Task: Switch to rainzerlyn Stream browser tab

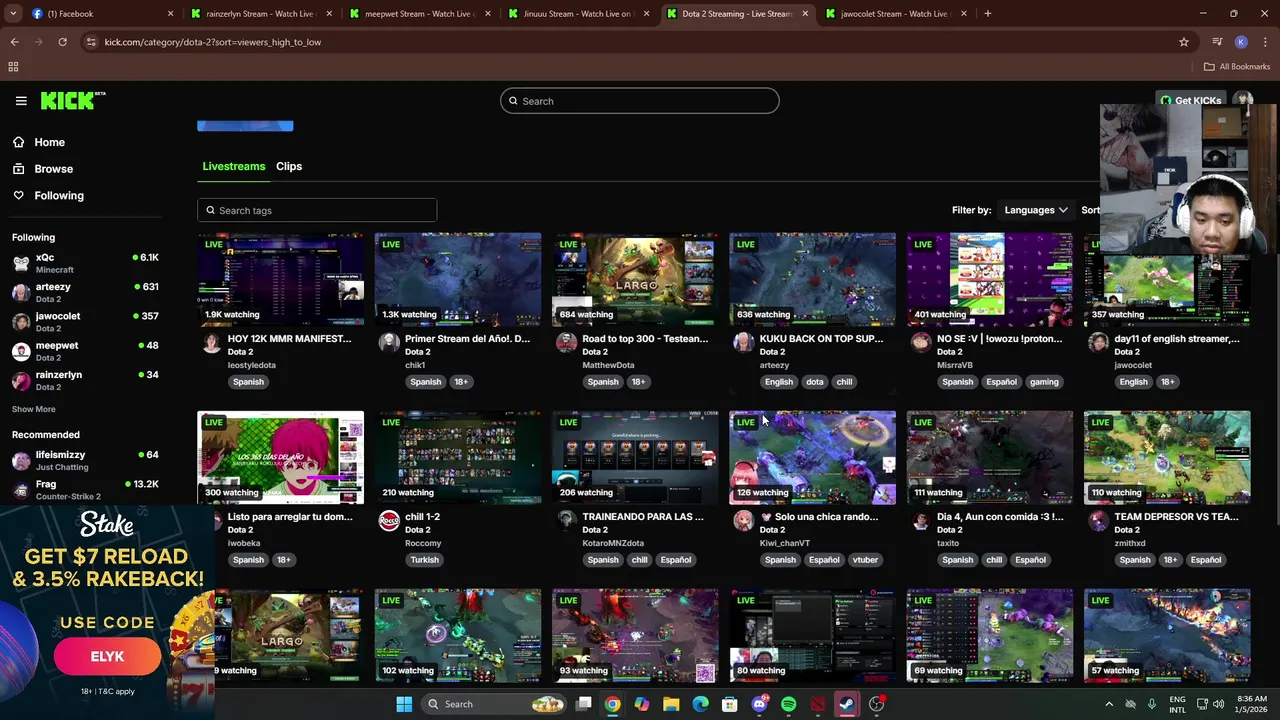Action: coord(262,14)
